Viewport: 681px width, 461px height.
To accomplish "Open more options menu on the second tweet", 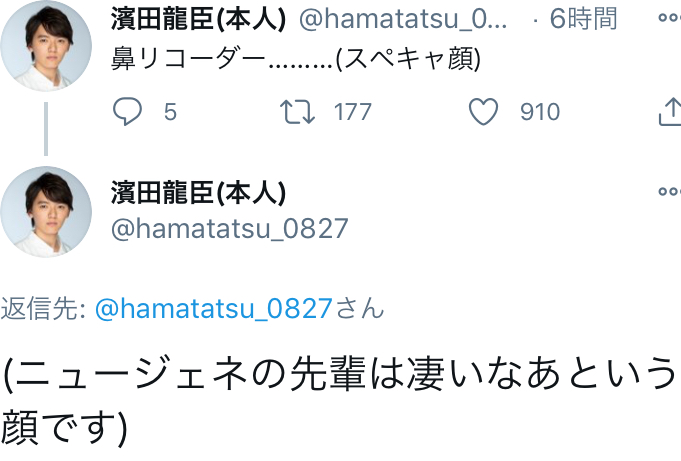I will coord(667,190).
